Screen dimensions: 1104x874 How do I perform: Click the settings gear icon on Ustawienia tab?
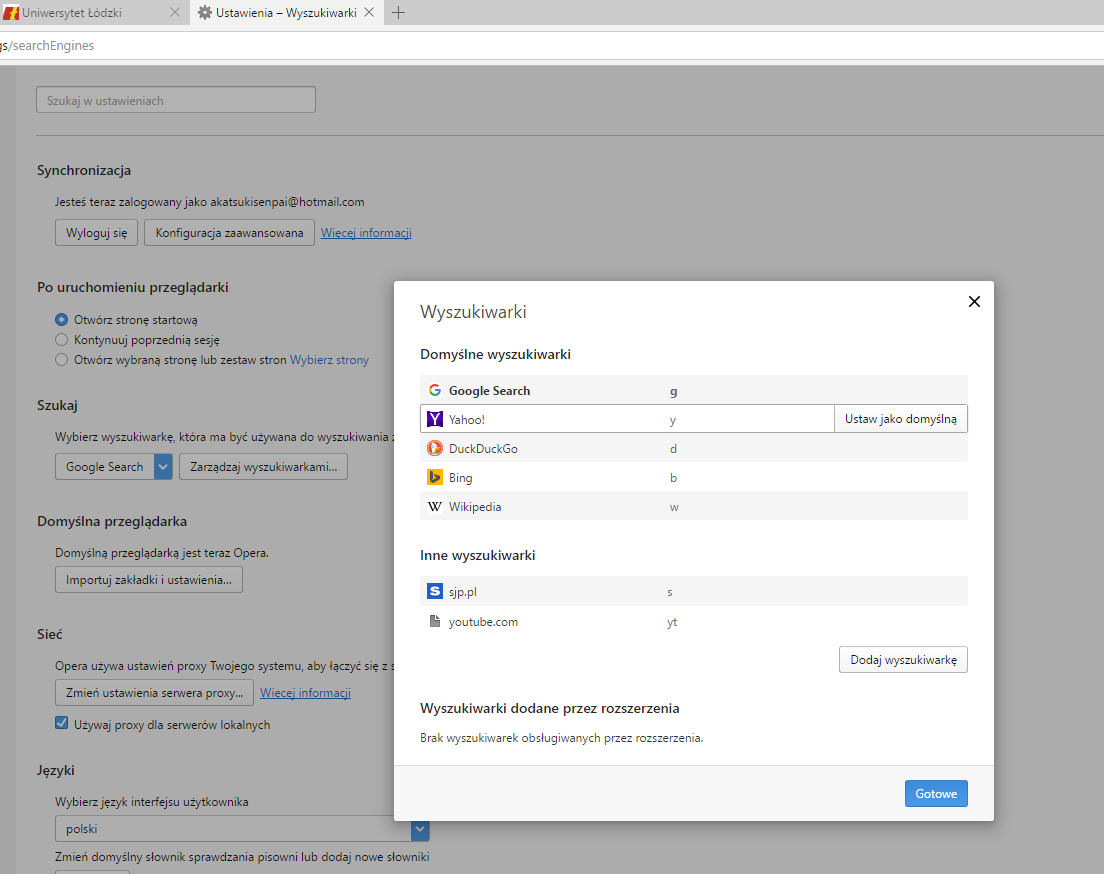click(205, 13)
